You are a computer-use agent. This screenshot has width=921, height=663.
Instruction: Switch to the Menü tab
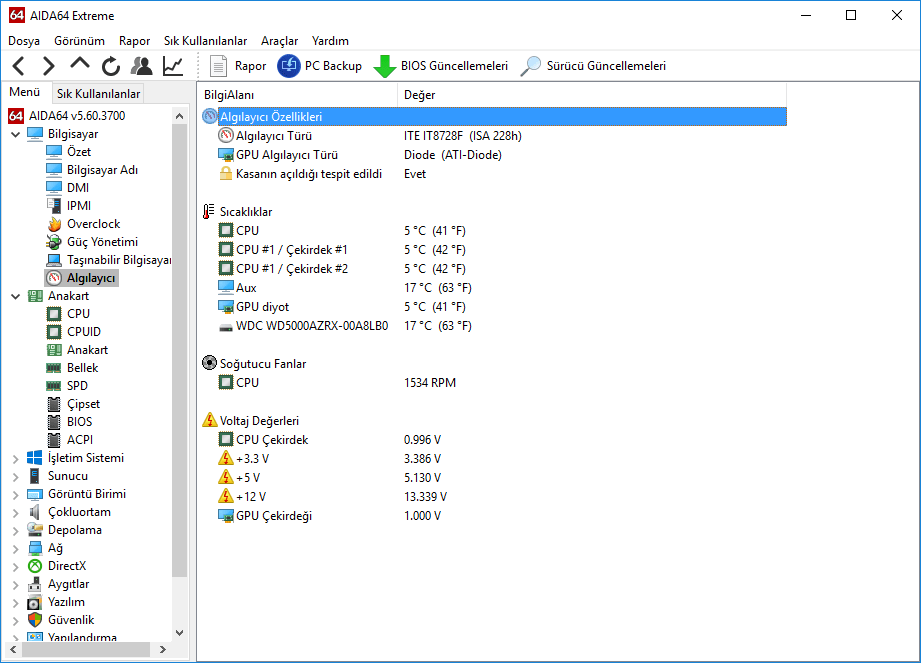pos(25,92)
